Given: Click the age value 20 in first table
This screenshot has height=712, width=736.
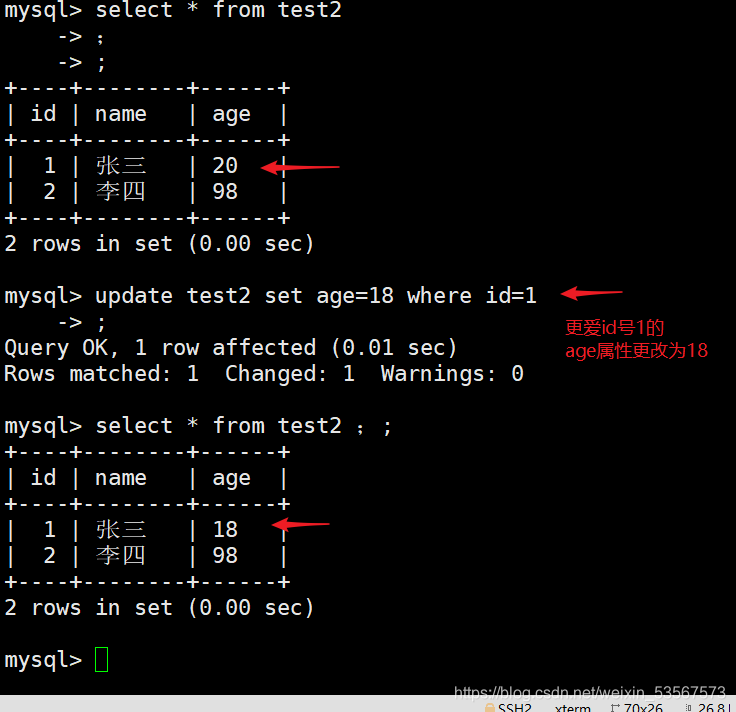Looking at the screenshot, I should pos(225,166).
